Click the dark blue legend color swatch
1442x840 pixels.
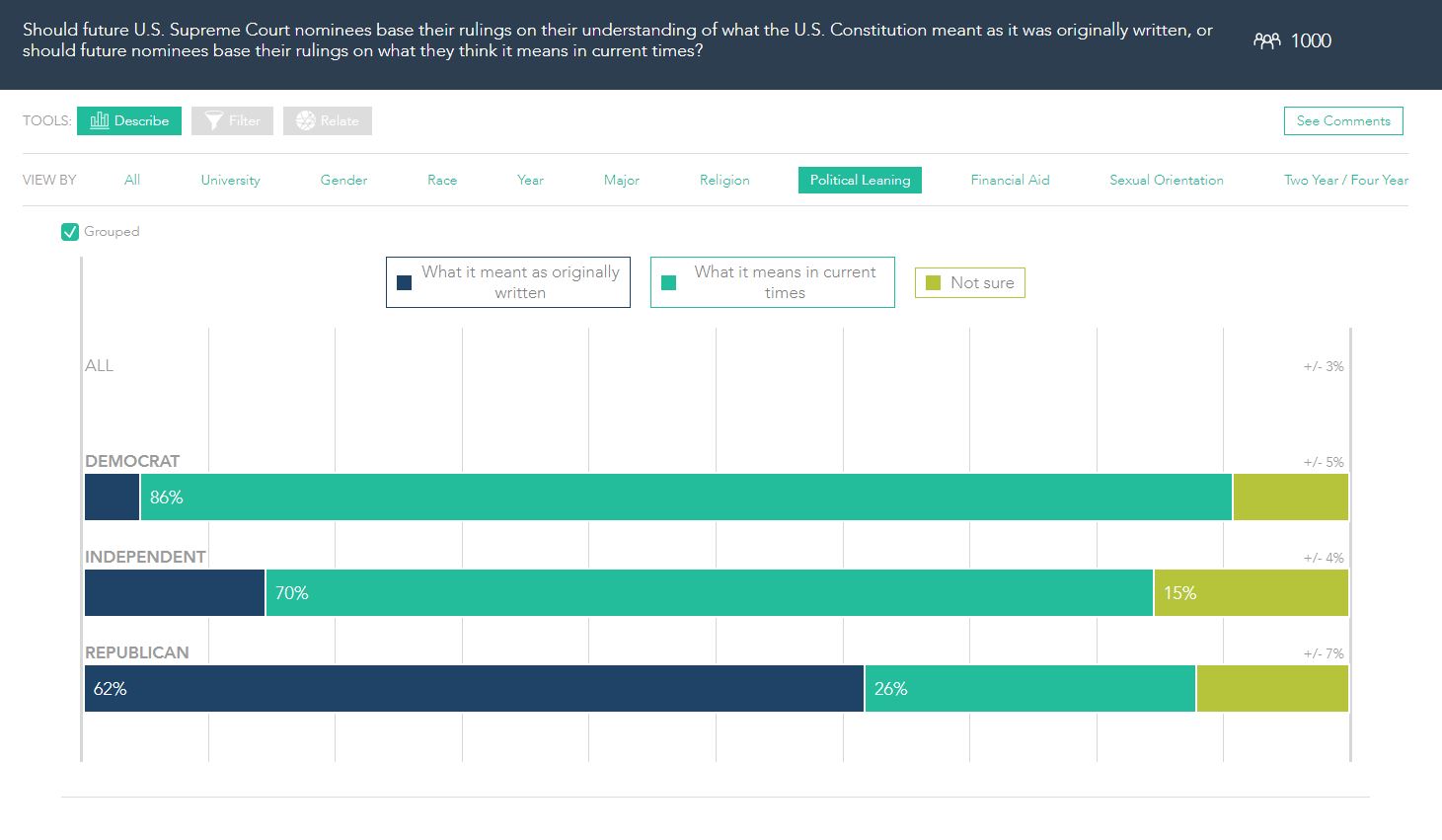click(404, 283)
